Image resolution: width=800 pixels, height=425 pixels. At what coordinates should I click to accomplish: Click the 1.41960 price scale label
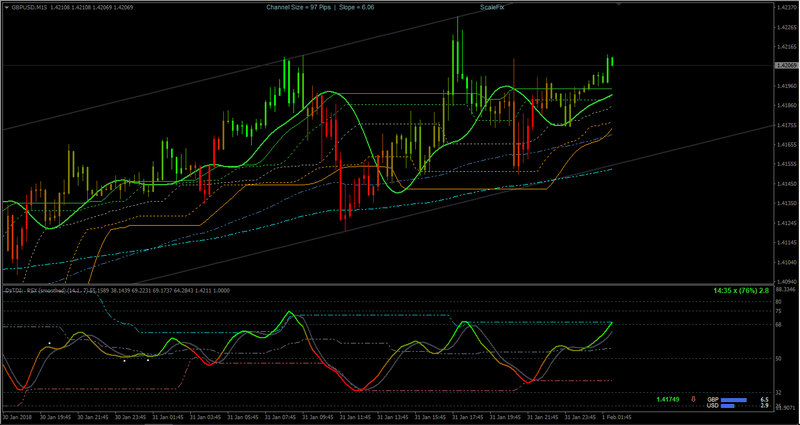pos(787,86)
